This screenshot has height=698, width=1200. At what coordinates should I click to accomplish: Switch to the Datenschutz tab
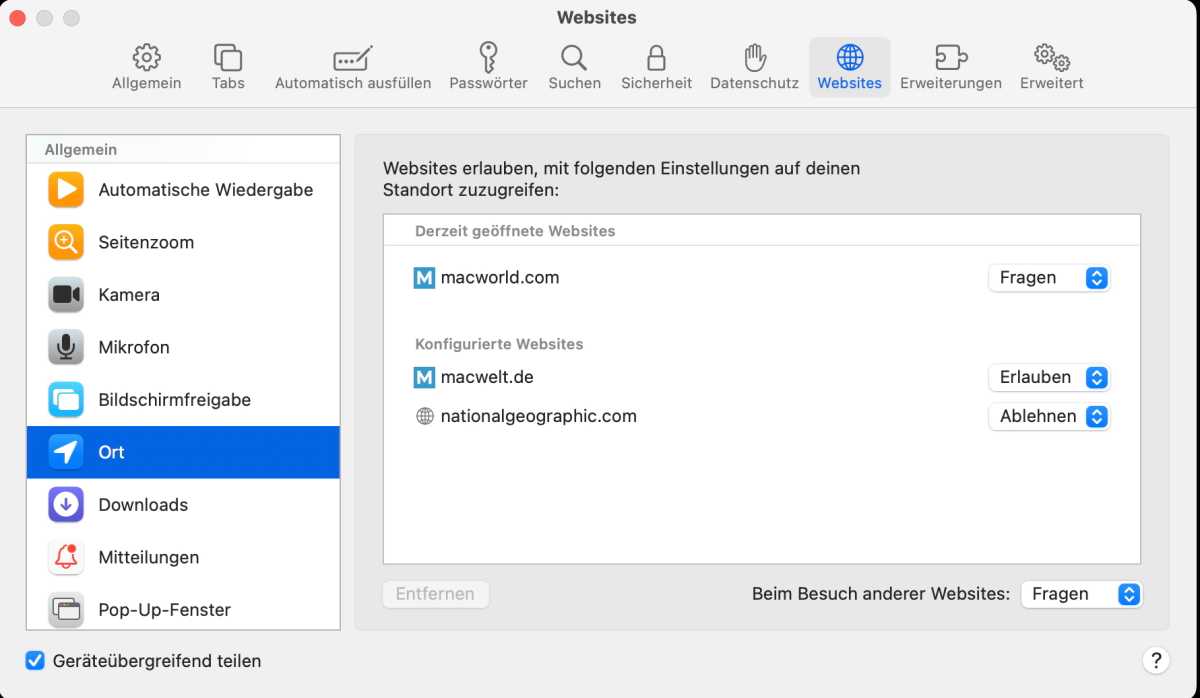(754, 67)
